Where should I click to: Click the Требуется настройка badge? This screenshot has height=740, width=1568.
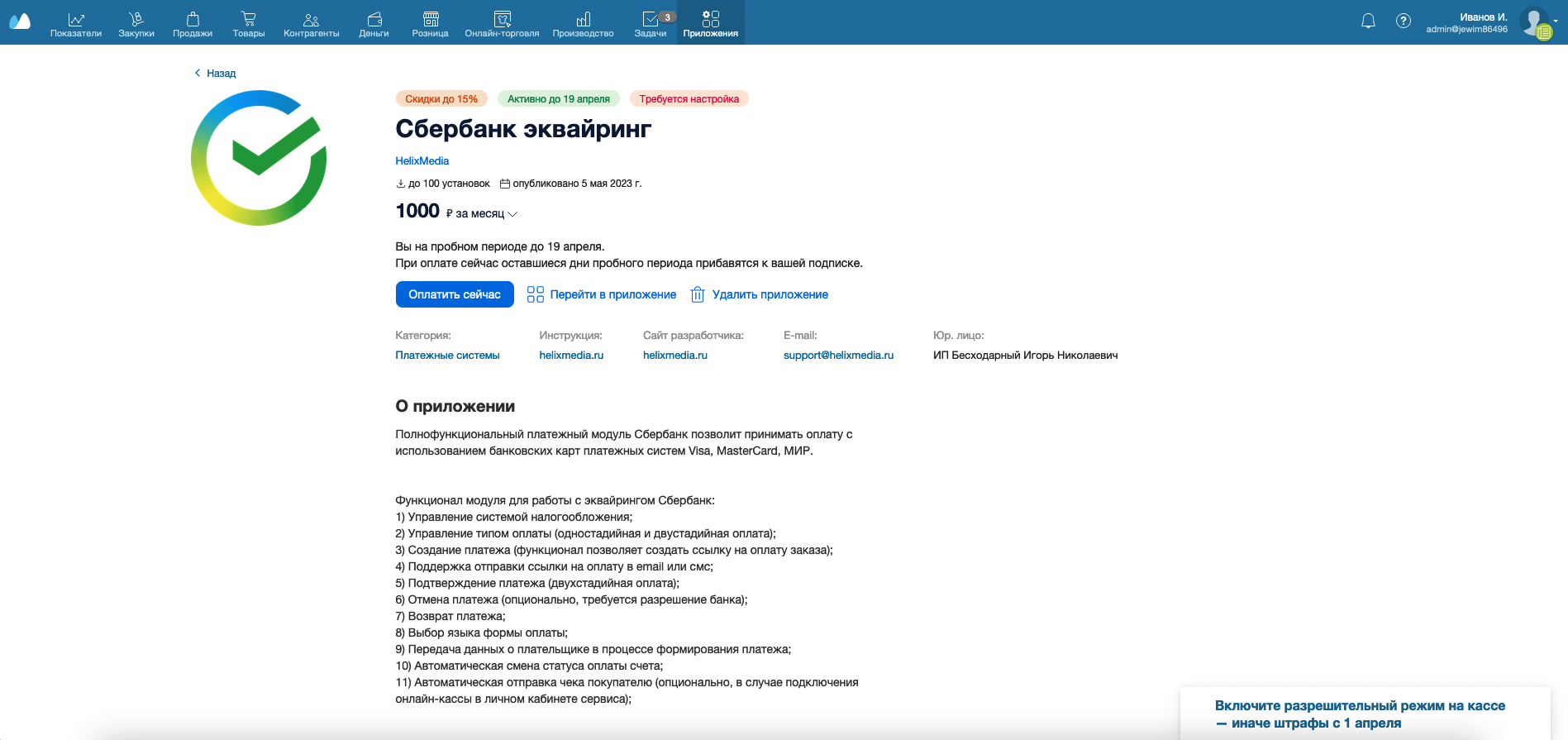pos(689,99)
